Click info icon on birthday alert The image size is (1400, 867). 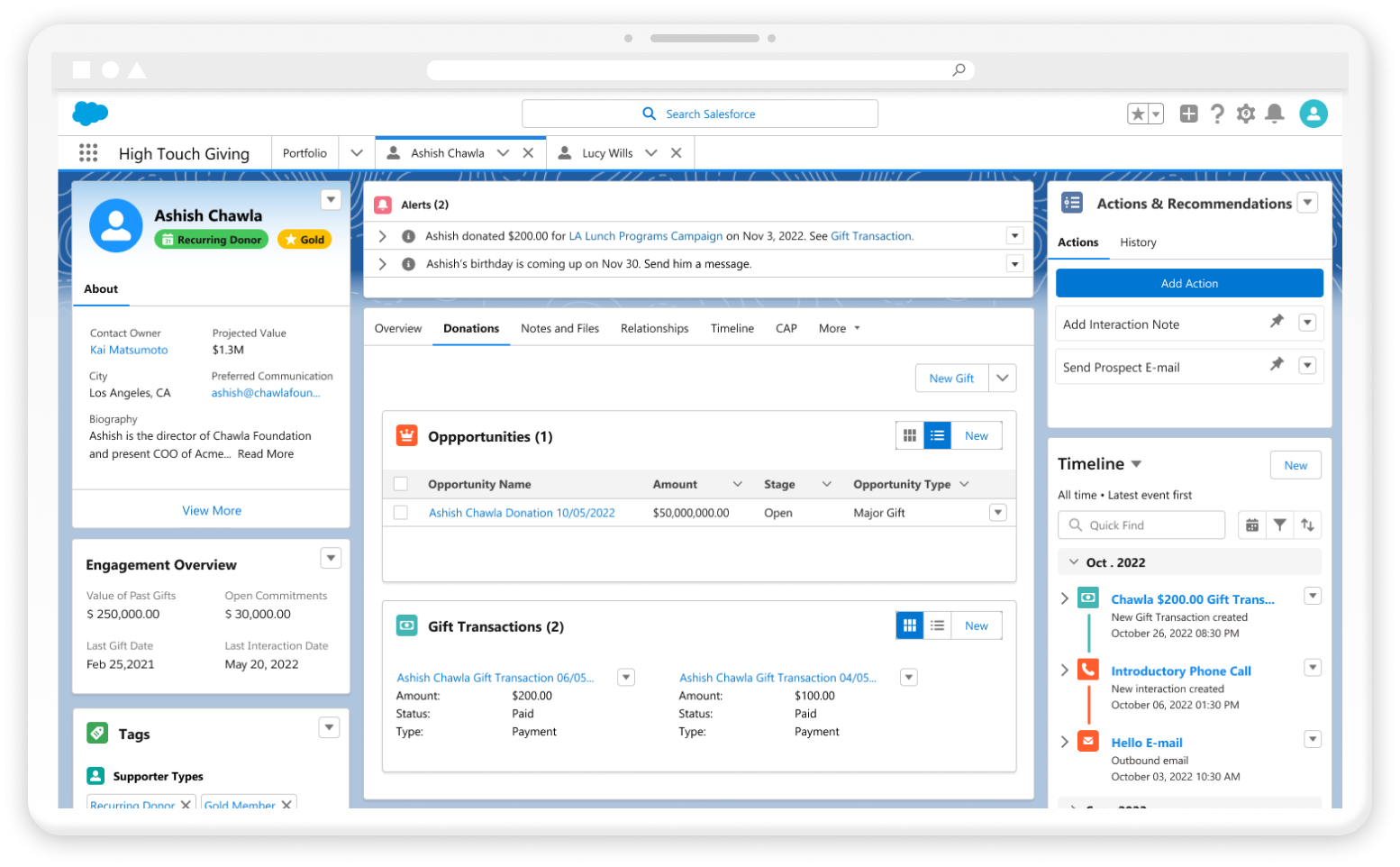pyautogui.click(x=408, y=264)
